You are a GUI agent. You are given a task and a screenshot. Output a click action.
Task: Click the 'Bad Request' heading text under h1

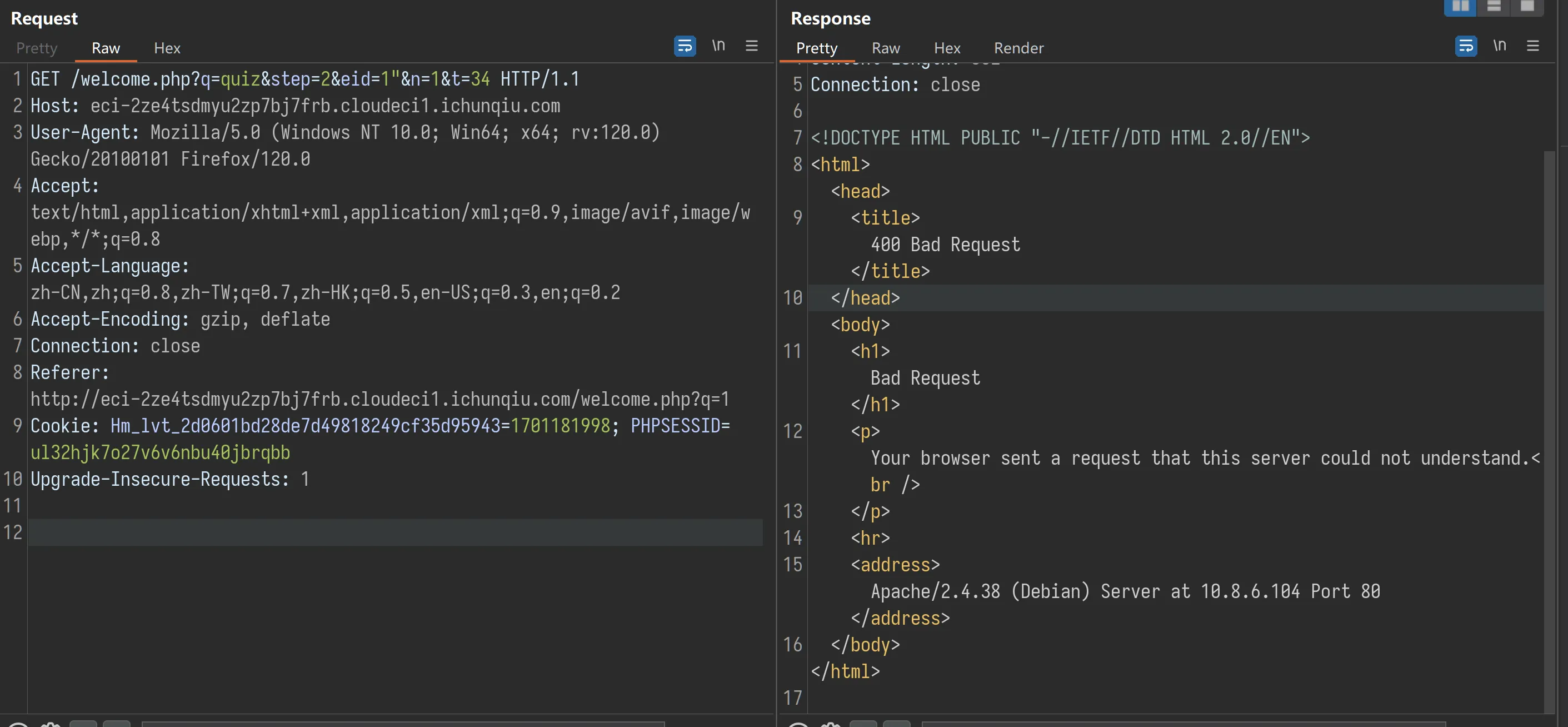[925, 378]
